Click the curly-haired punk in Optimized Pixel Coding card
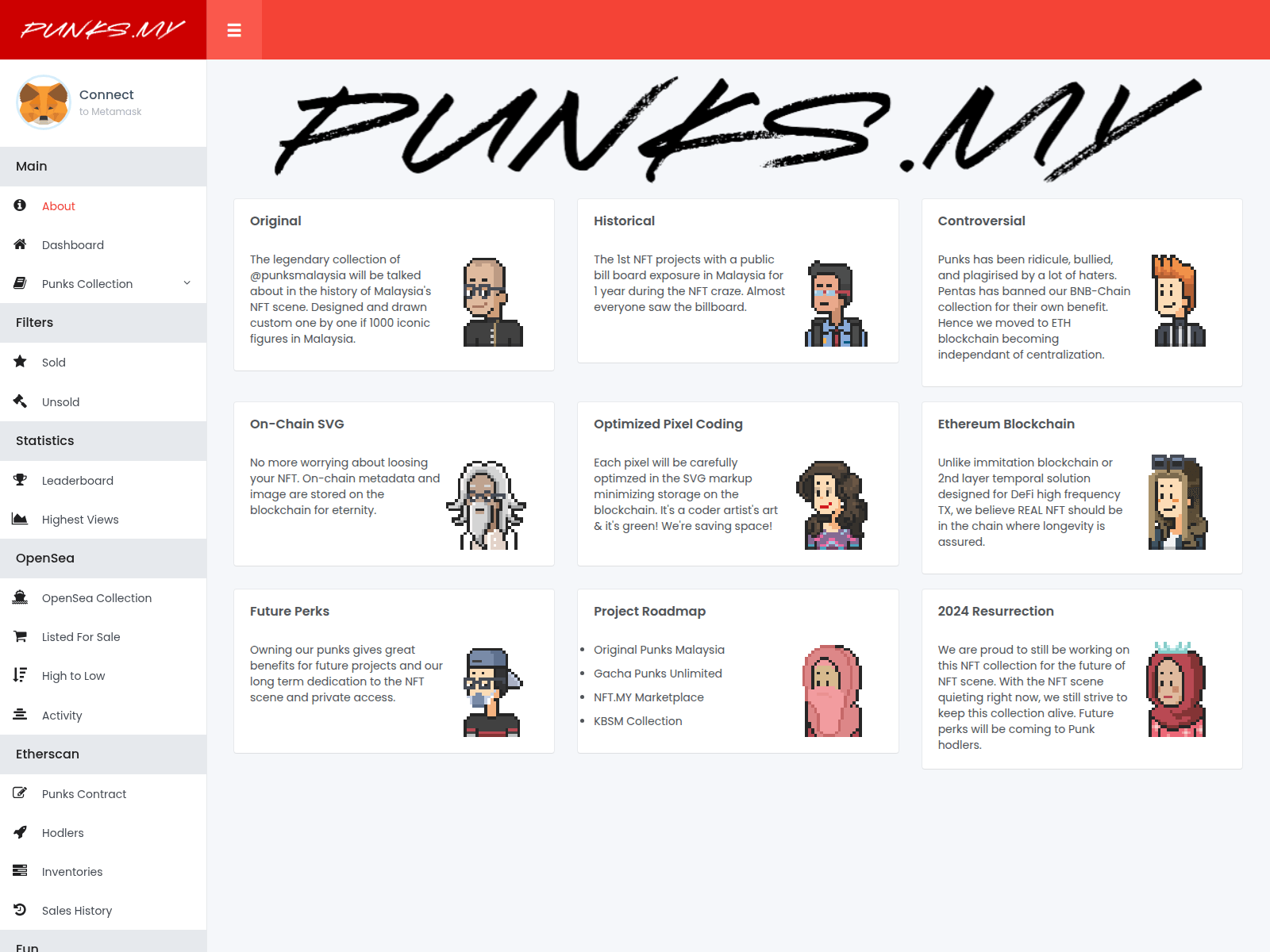This screenshot has width=1270, height=952. (x=833, y=505)
